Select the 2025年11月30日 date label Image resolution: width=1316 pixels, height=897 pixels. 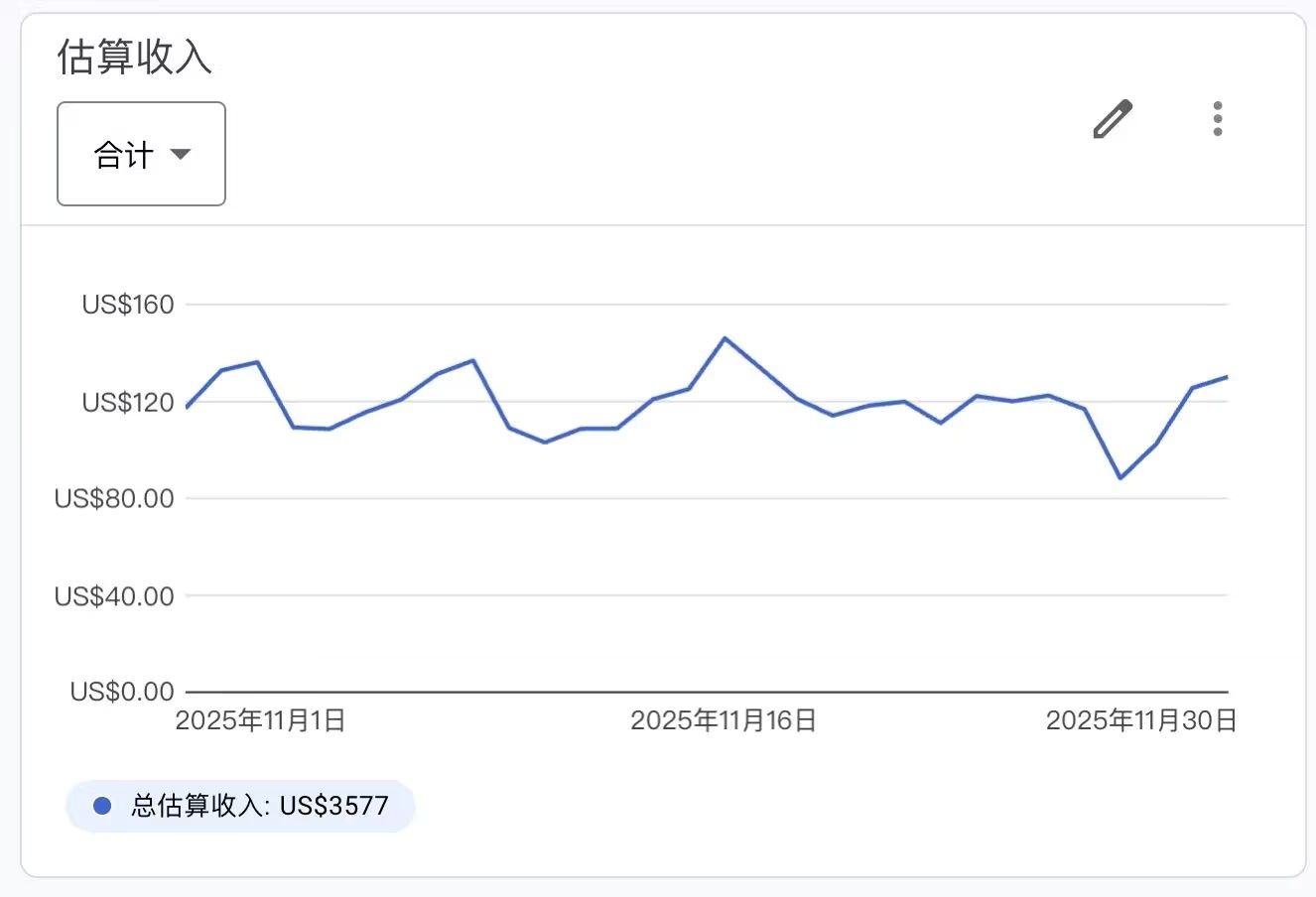click(1141, 721)
